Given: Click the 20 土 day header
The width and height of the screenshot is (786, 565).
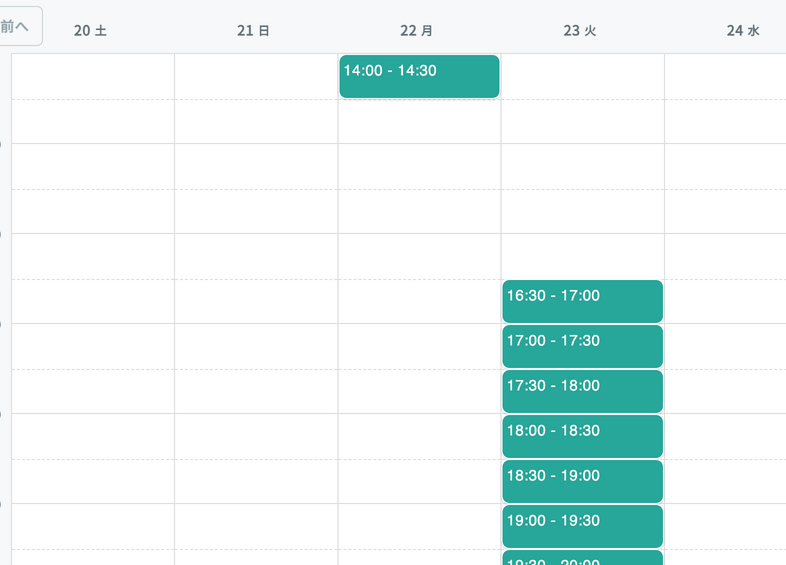Looking at the screenshot, I should click(x=91, y=31).
